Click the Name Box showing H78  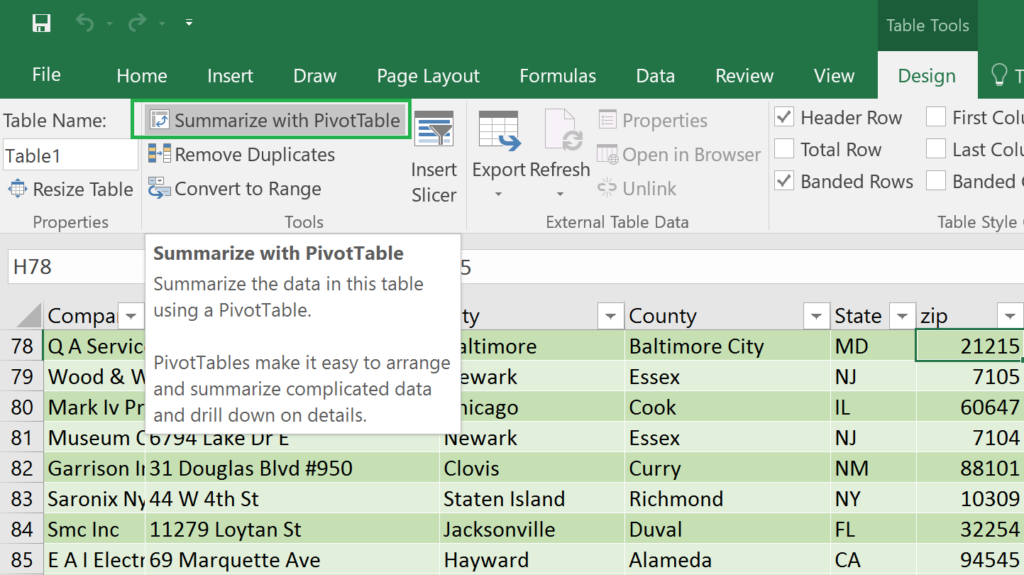pyautogui.click(x=76, y=267)
